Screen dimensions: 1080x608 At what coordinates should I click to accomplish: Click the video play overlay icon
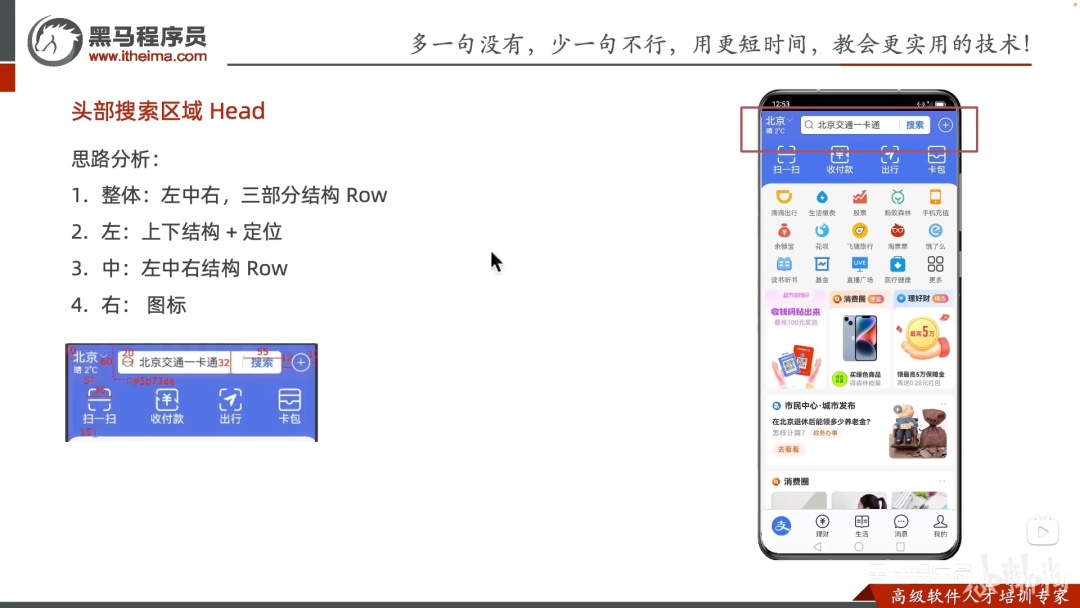coord(1043,531)
